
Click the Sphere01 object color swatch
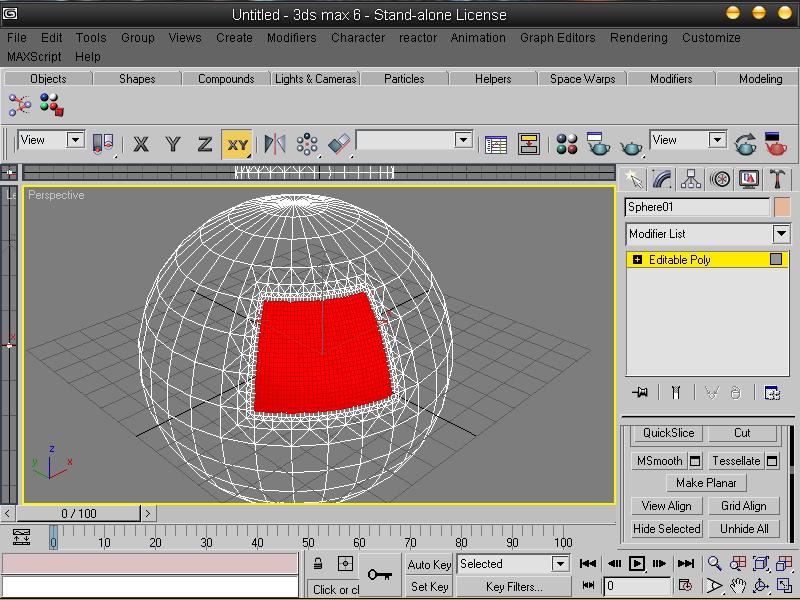click(782, 207)
